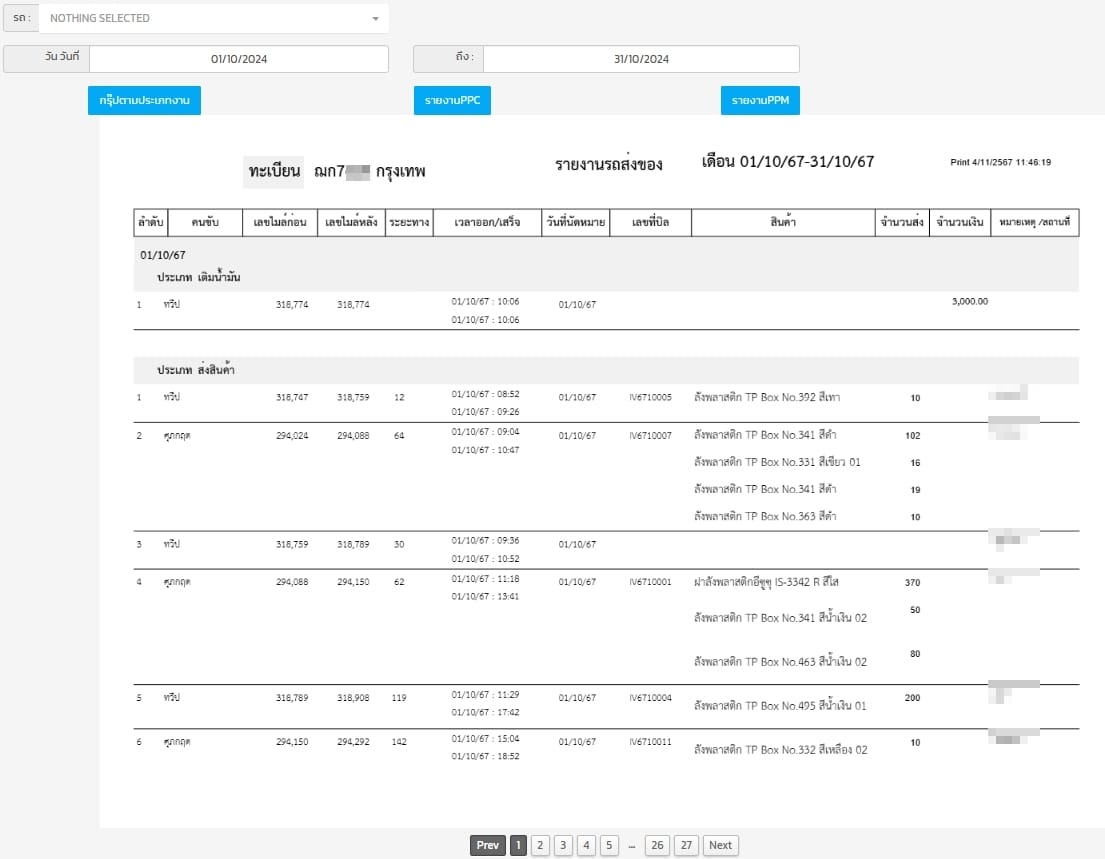Jump to page 3
Viewport: 1105px width, 859px height.
pyautogui.click(x=563, y=845)
